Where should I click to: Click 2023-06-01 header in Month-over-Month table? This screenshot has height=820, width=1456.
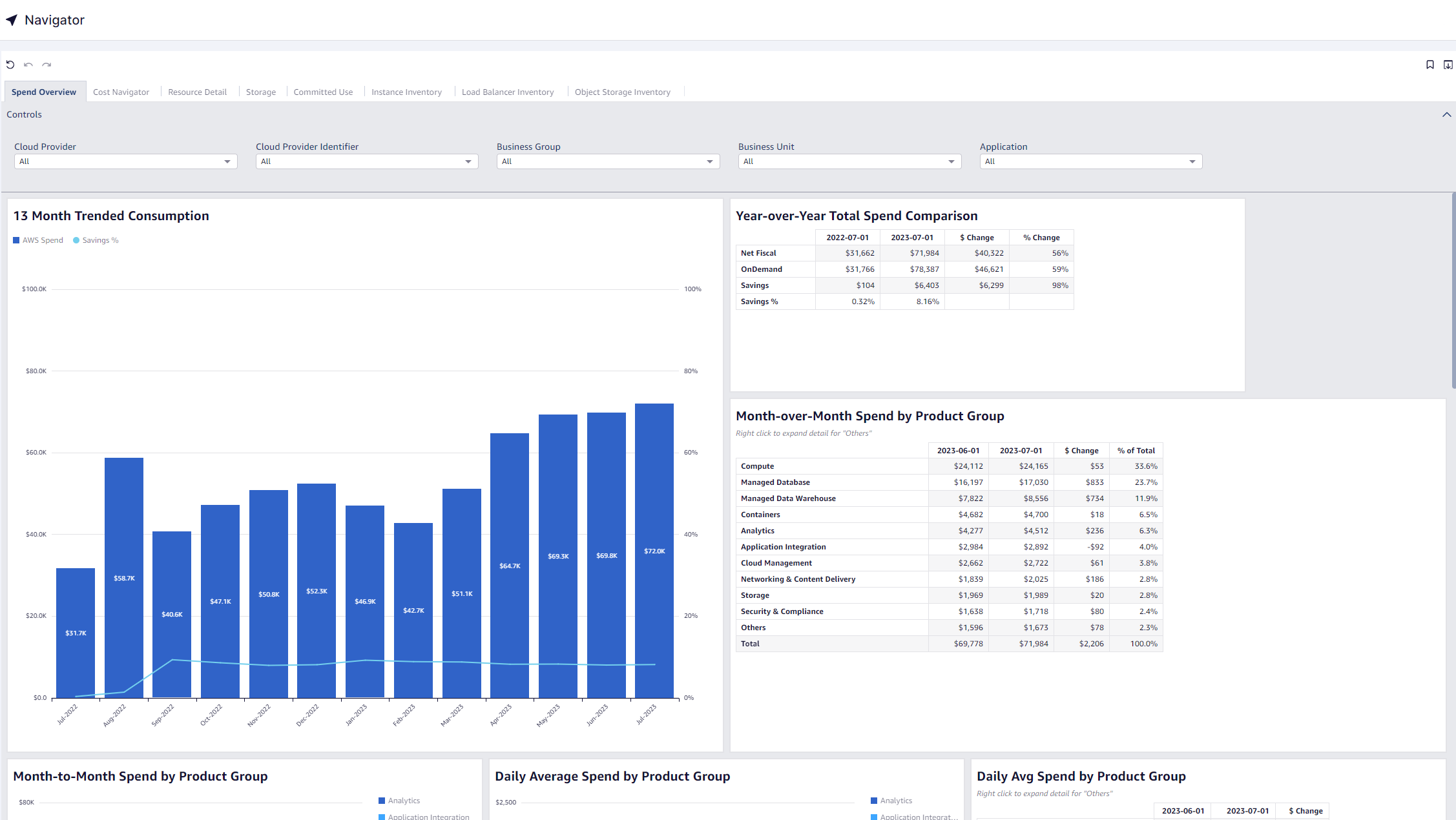[958, 451]
